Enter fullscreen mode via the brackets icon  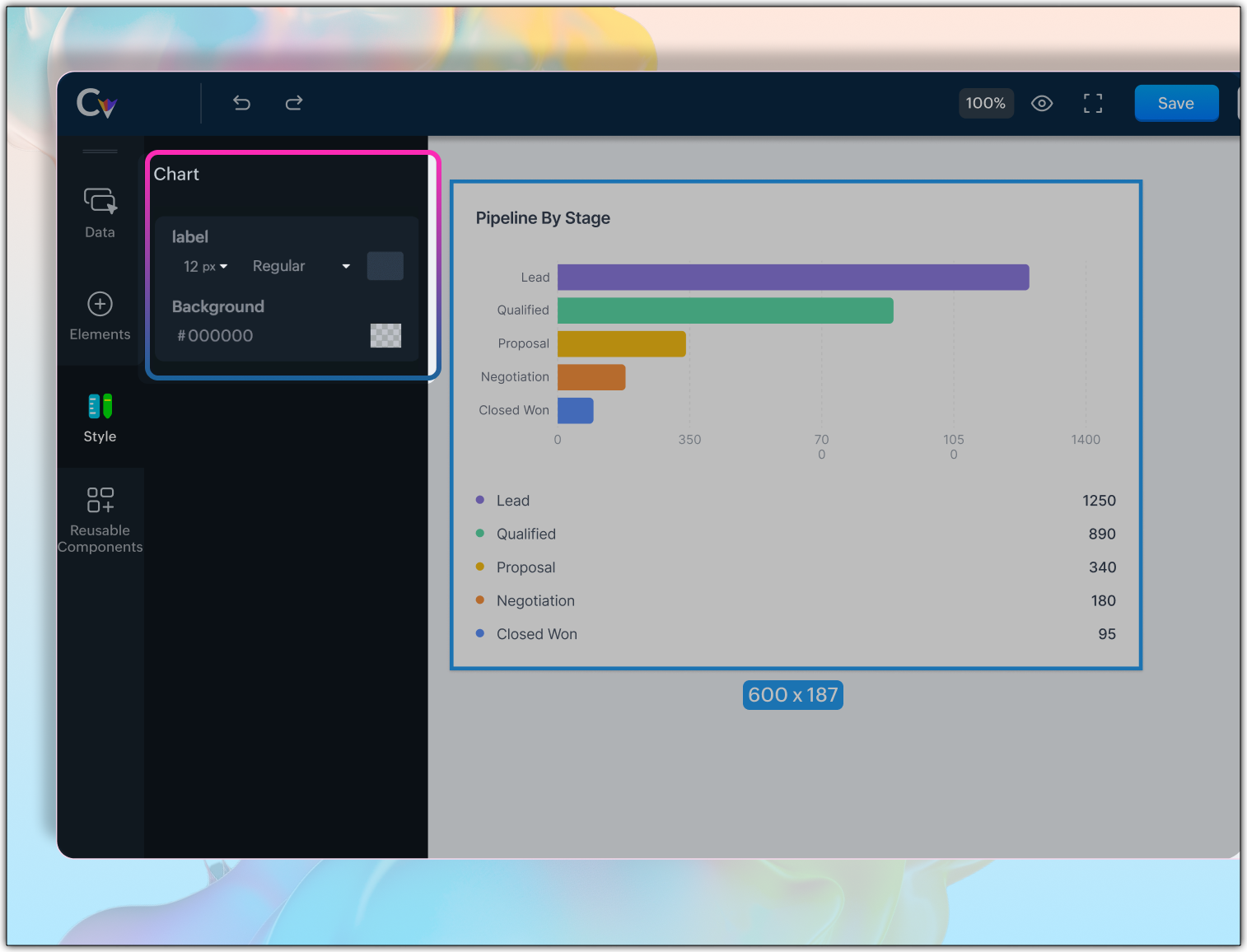click(1092, 104)
